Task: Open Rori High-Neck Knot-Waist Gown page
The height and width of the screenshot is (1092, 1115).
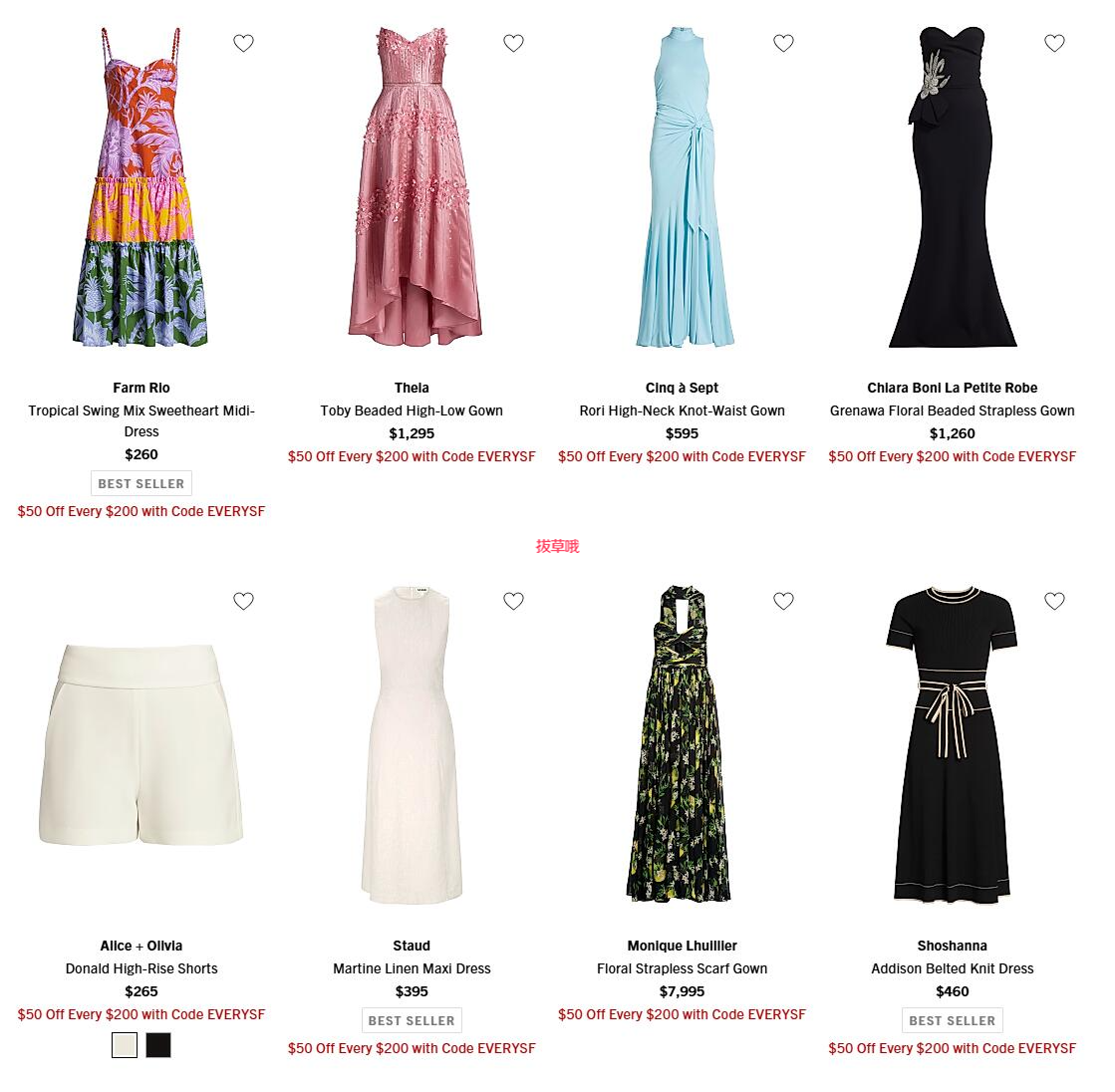Action: click(682, 410)
